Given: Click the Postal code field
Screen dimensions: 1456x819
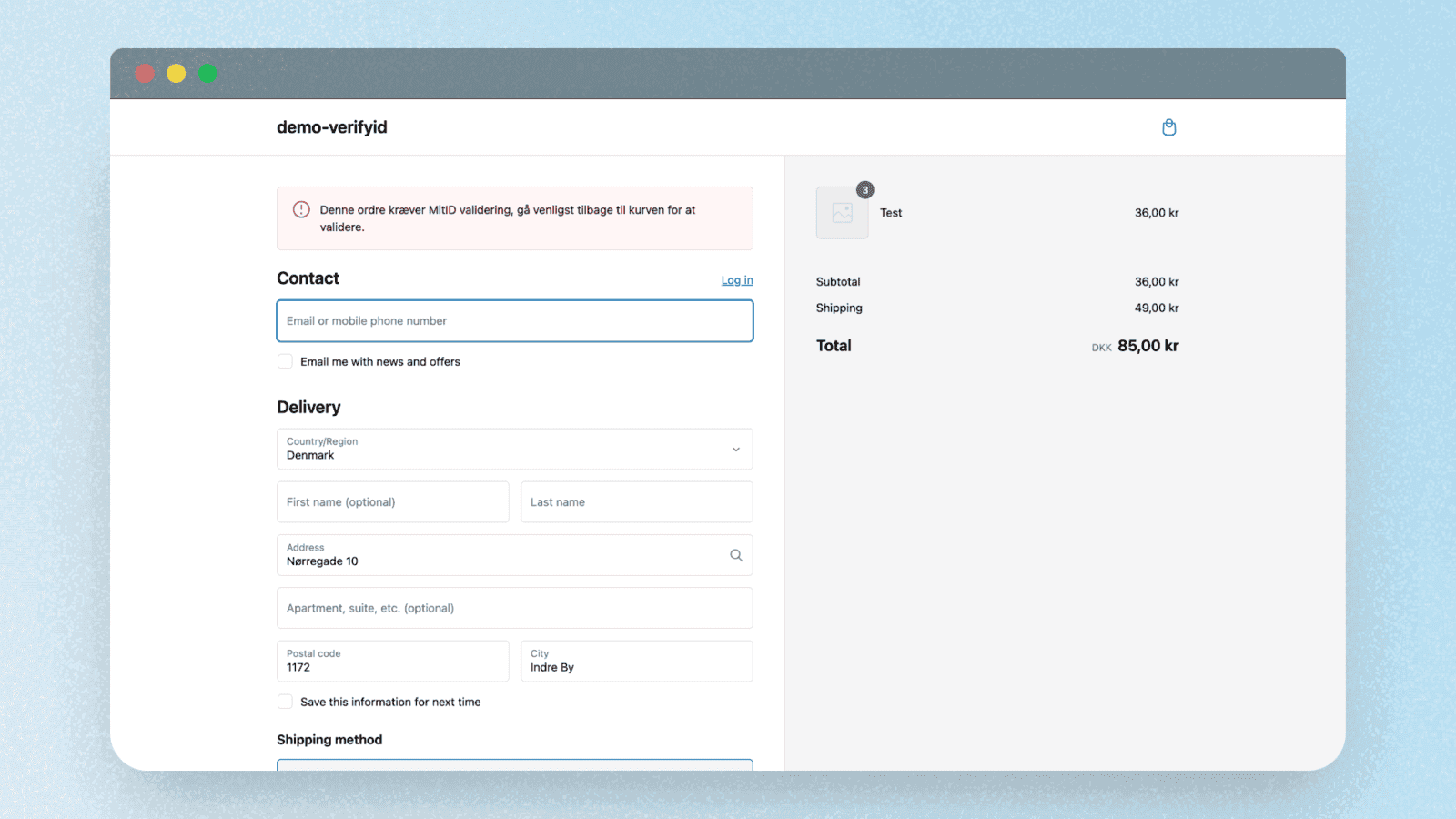Looking at the screenshot, I should tap(392, 662).
